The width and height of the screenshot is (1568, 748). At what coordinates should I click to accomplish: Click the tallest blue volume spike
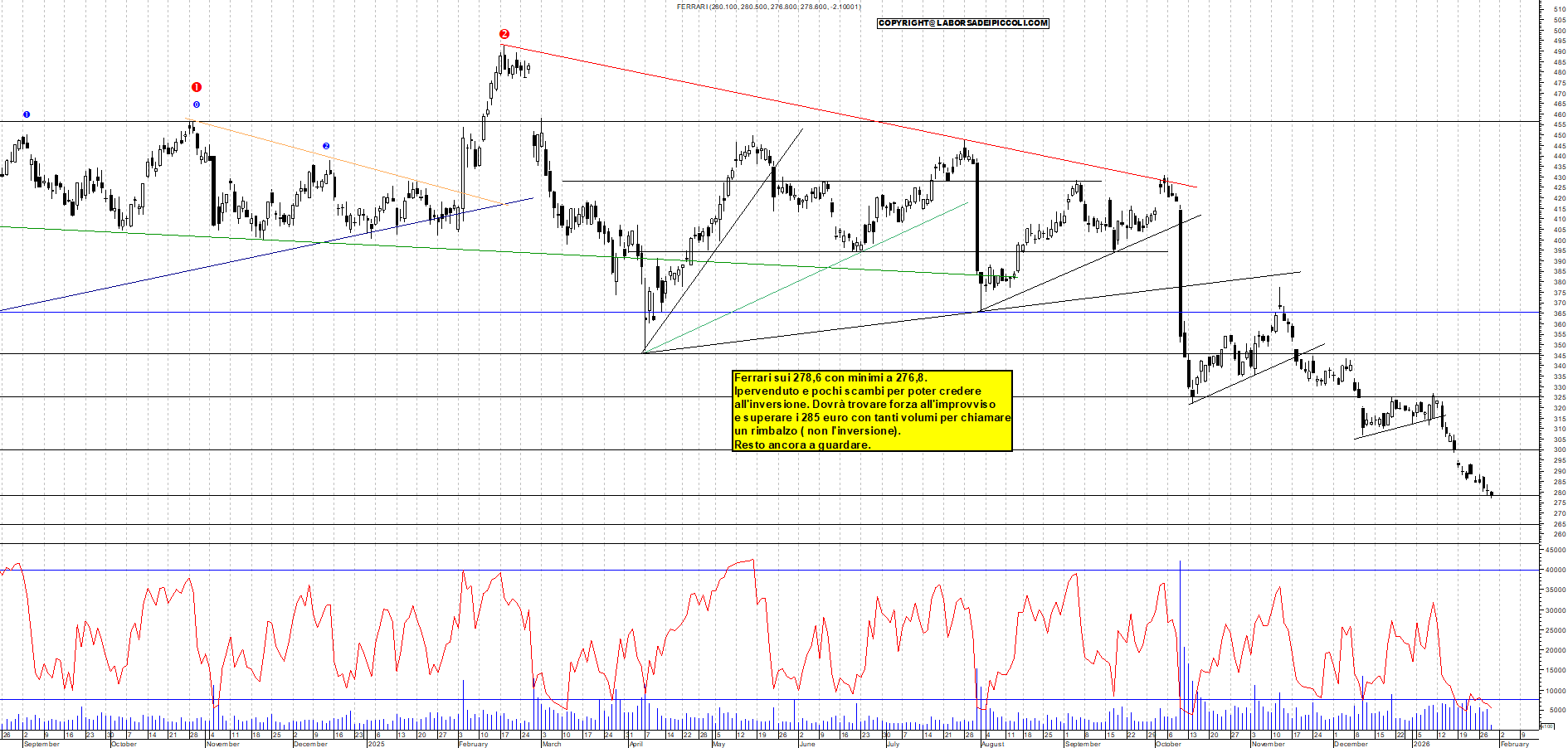tap(1180, 630)
